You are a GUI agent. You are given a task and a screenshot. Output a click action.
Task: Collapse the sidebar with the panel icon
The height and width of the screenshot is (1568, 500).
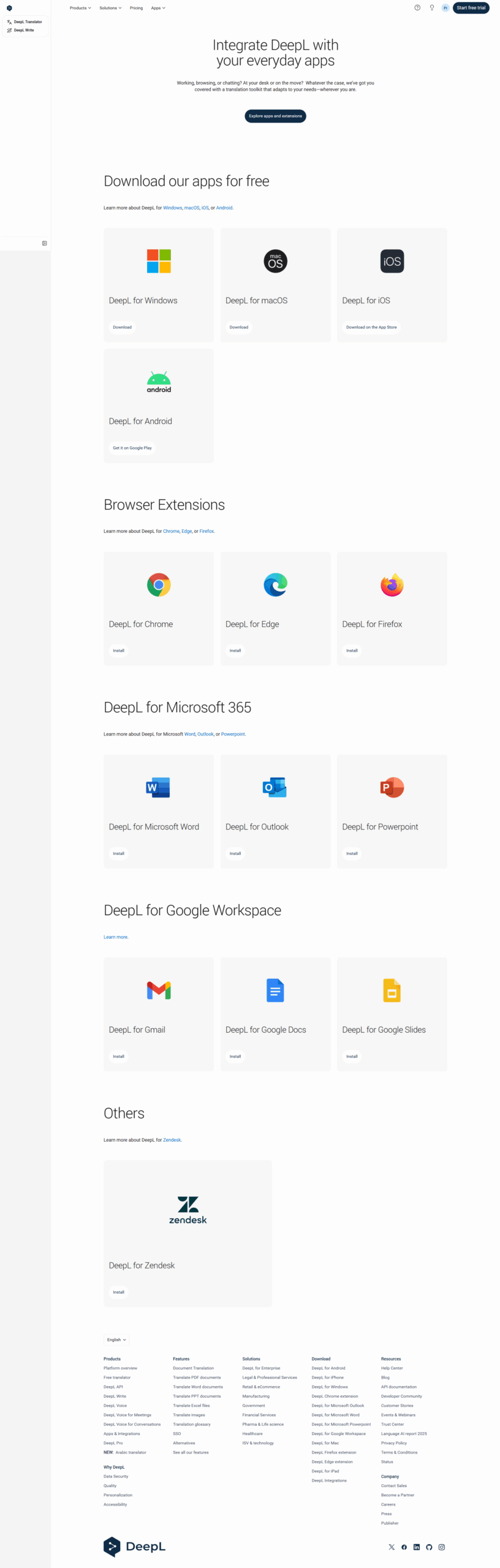pos(44,243)
